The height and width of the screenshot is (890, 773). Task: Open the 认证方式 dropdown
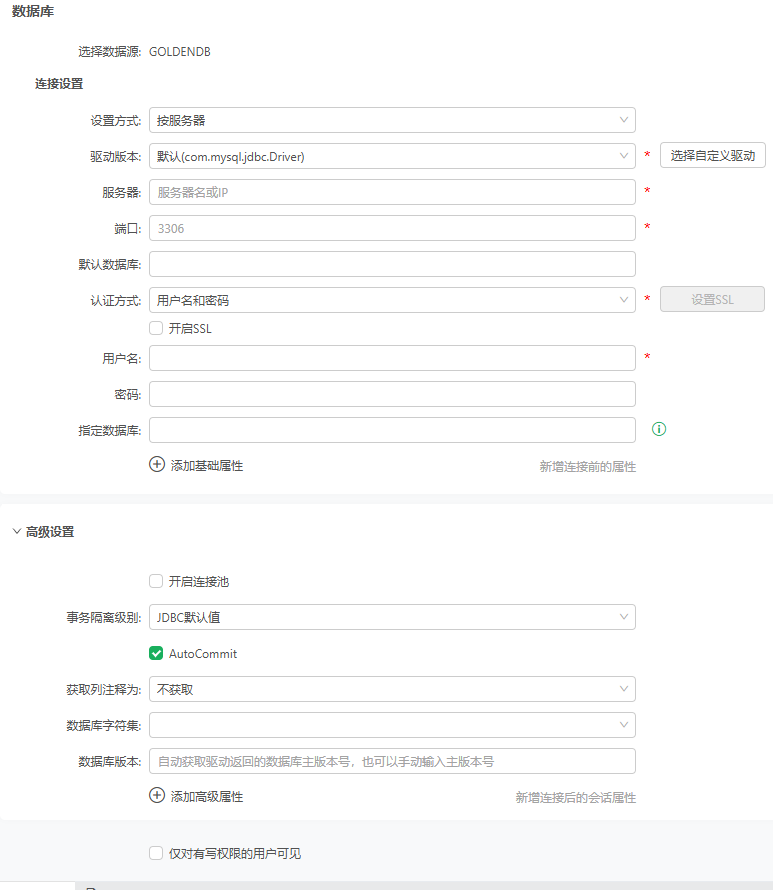coord(392,300)
